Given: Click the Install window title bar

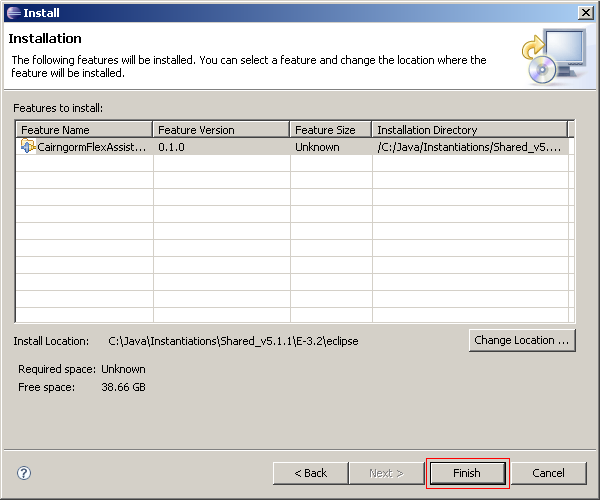Looking at the screenshot, I should click(300, 12).
